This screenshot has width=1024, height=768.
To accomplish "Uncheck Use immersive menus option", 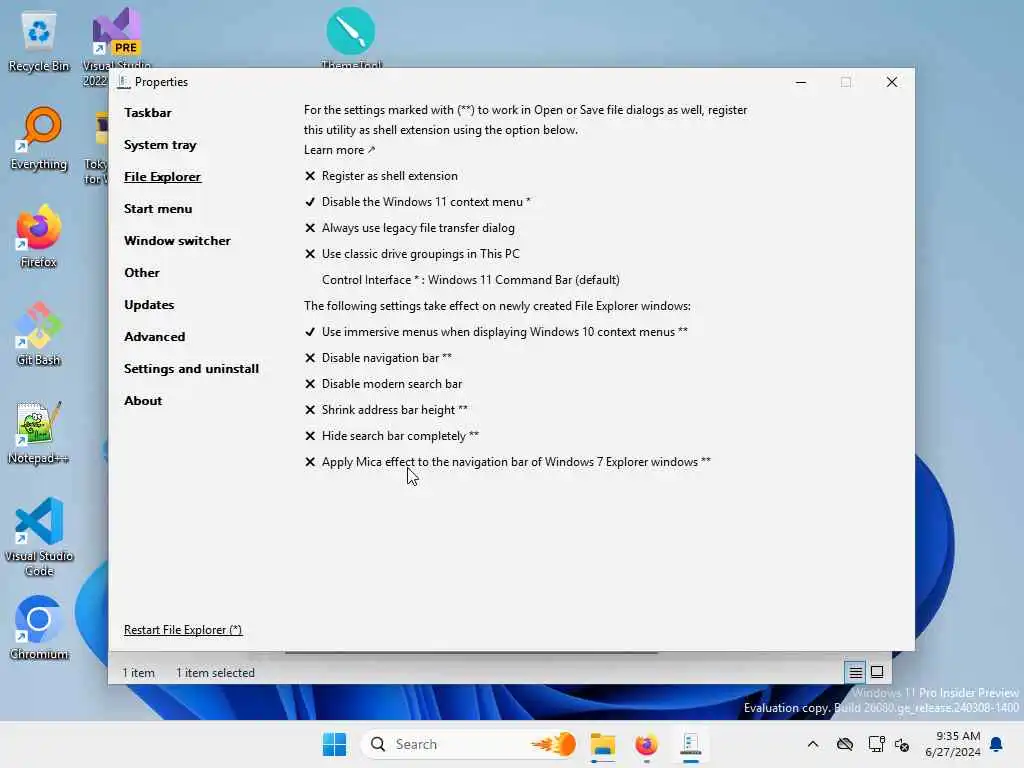I will point(496,332).
